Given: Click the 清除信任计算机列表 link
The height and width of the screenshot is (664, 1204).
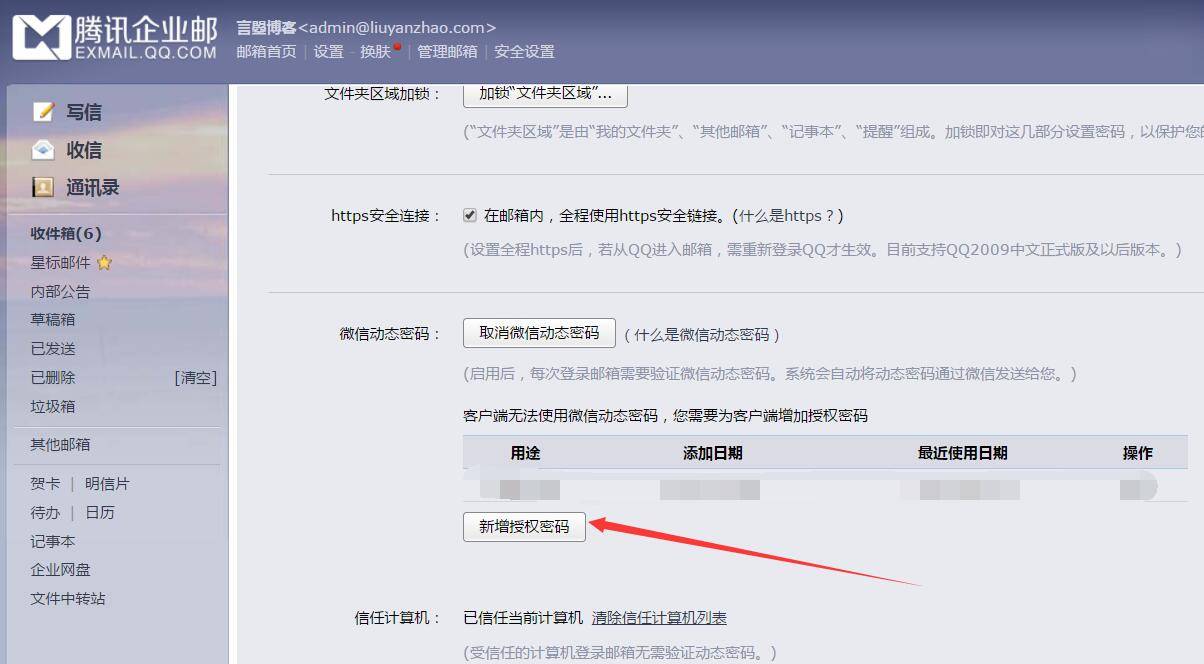Looking at the screenshot, I should click(659, 617).
